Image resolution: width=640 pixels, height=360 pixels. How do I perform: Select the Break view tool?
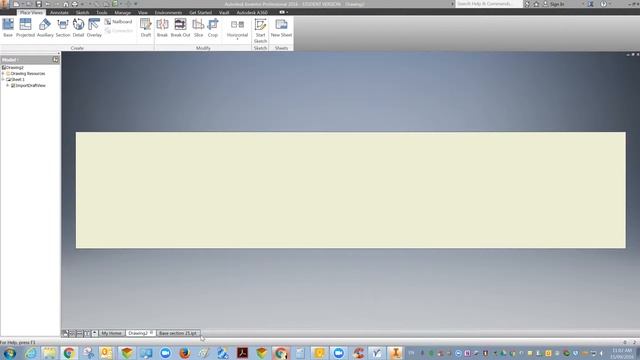[x=162, y=28]
